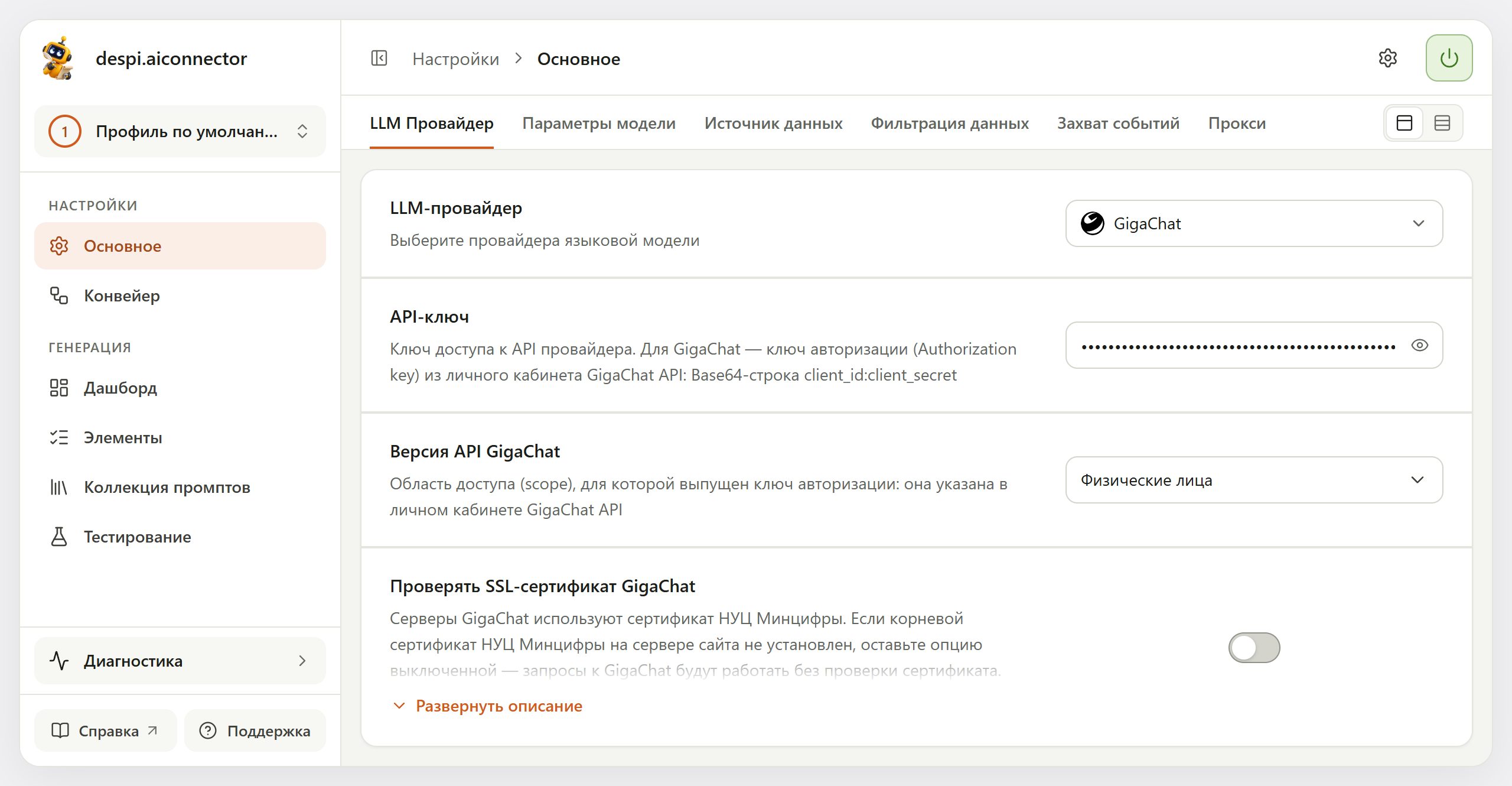This screenshot has width=1512, height=786.
Task: Collapse the sidebar panel icon
Action: point(379,59)
